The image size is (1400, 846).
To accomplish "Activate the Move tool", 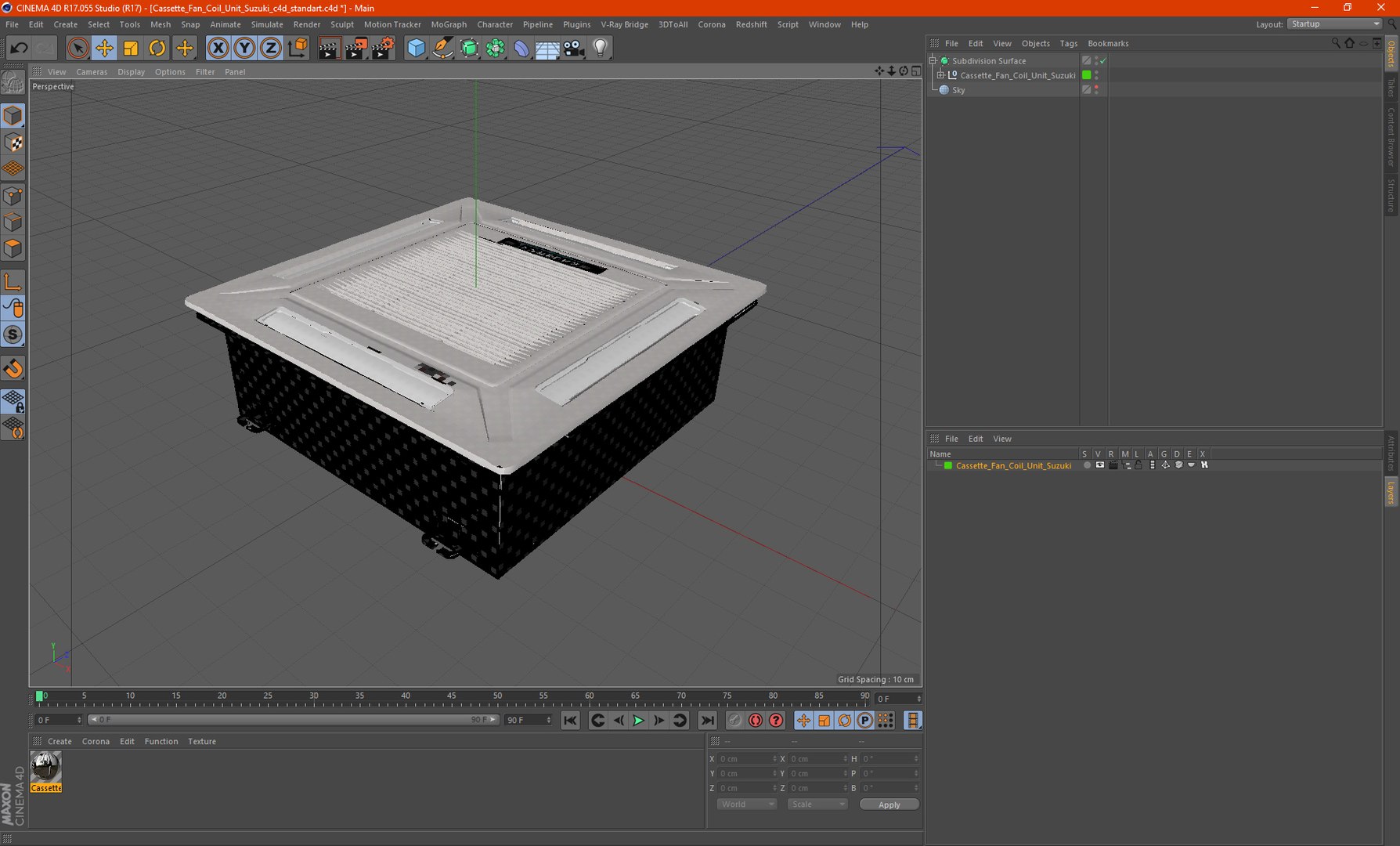I will point(104,49).
